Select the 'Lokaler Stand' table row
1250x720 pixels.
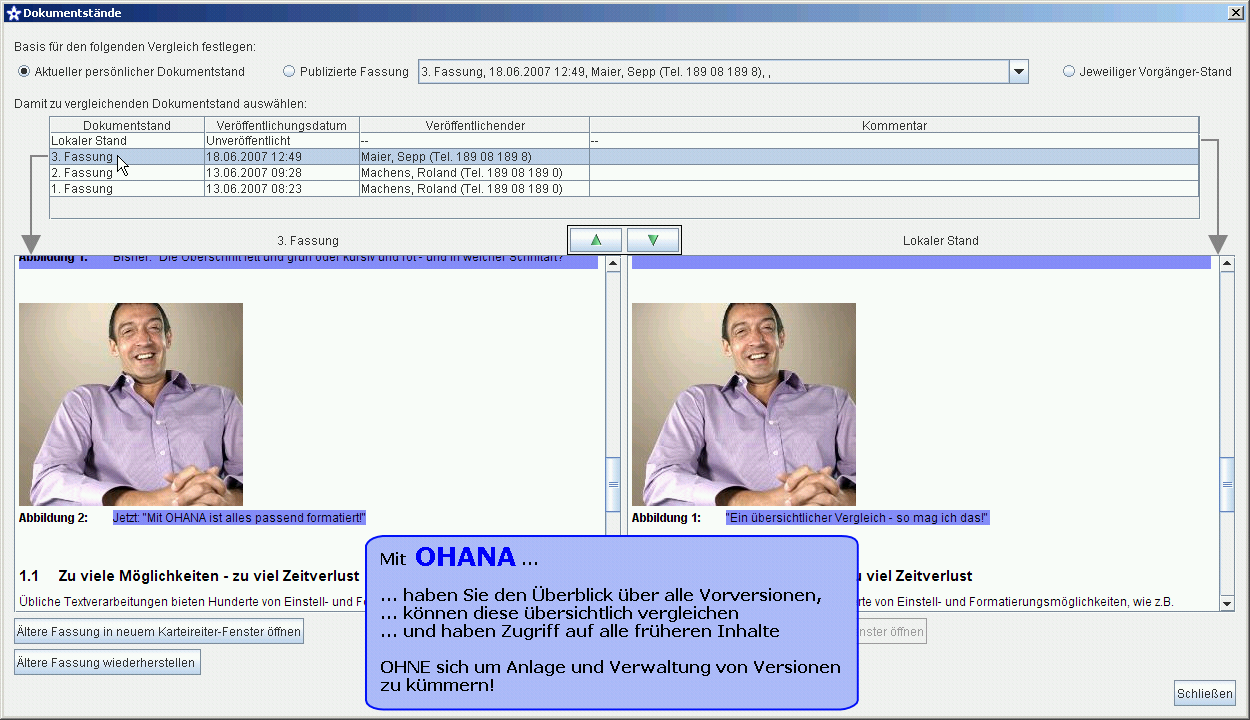coord(127,141)
